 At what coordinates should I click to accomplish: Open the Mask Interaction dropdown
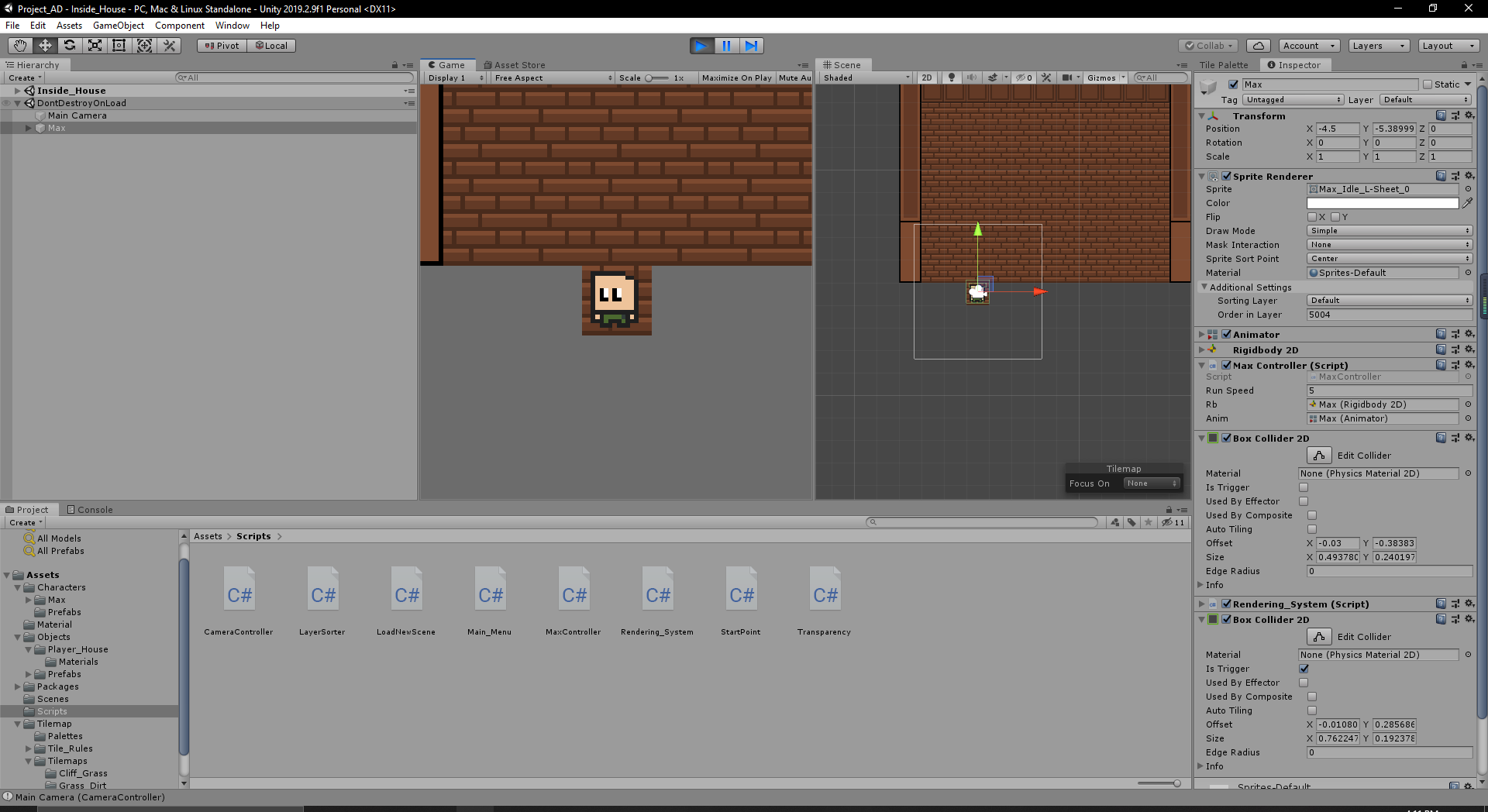1390,245
